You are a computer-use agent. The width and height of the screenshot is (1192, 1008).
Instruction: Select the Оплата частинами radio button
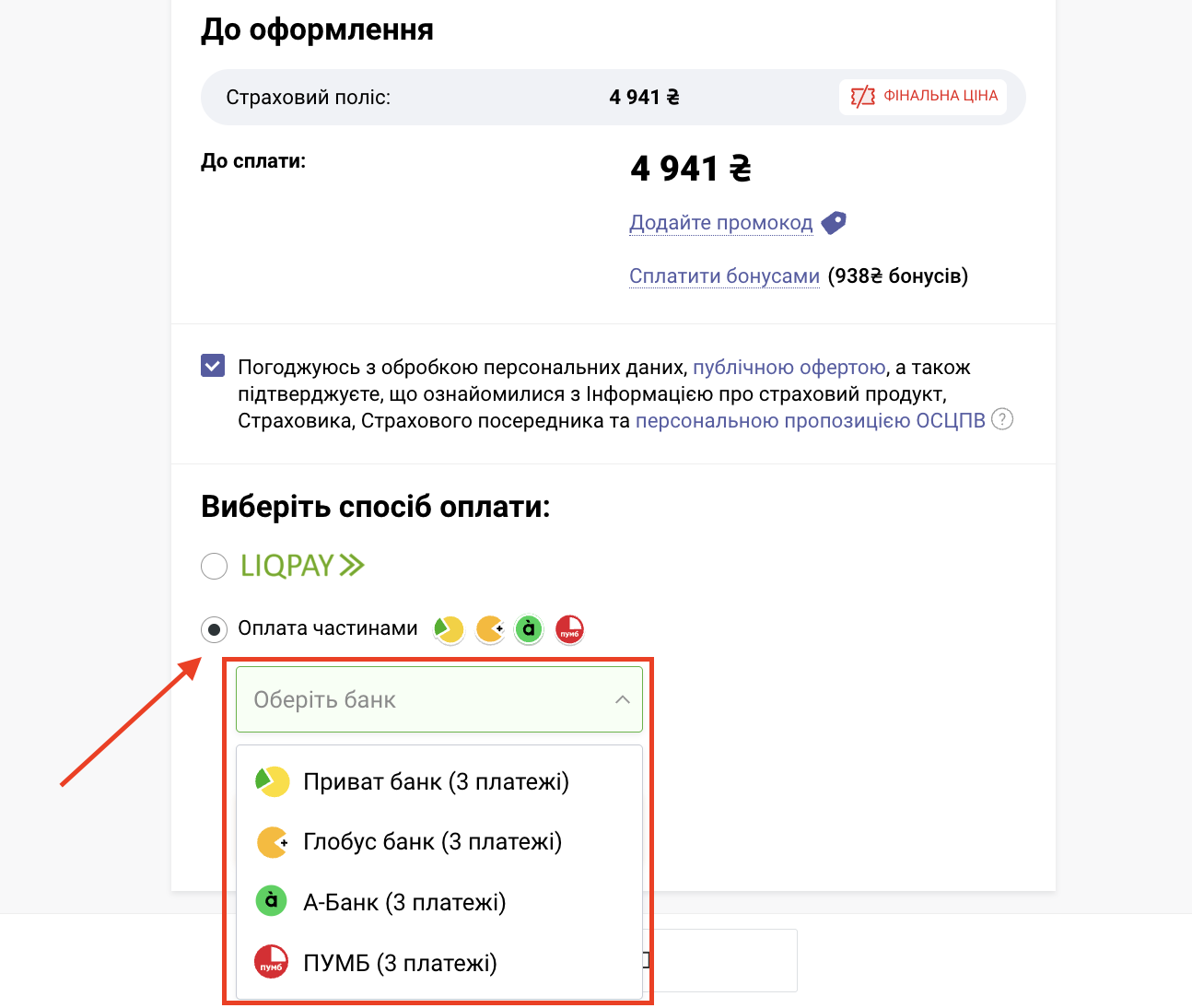click(214, 629)
